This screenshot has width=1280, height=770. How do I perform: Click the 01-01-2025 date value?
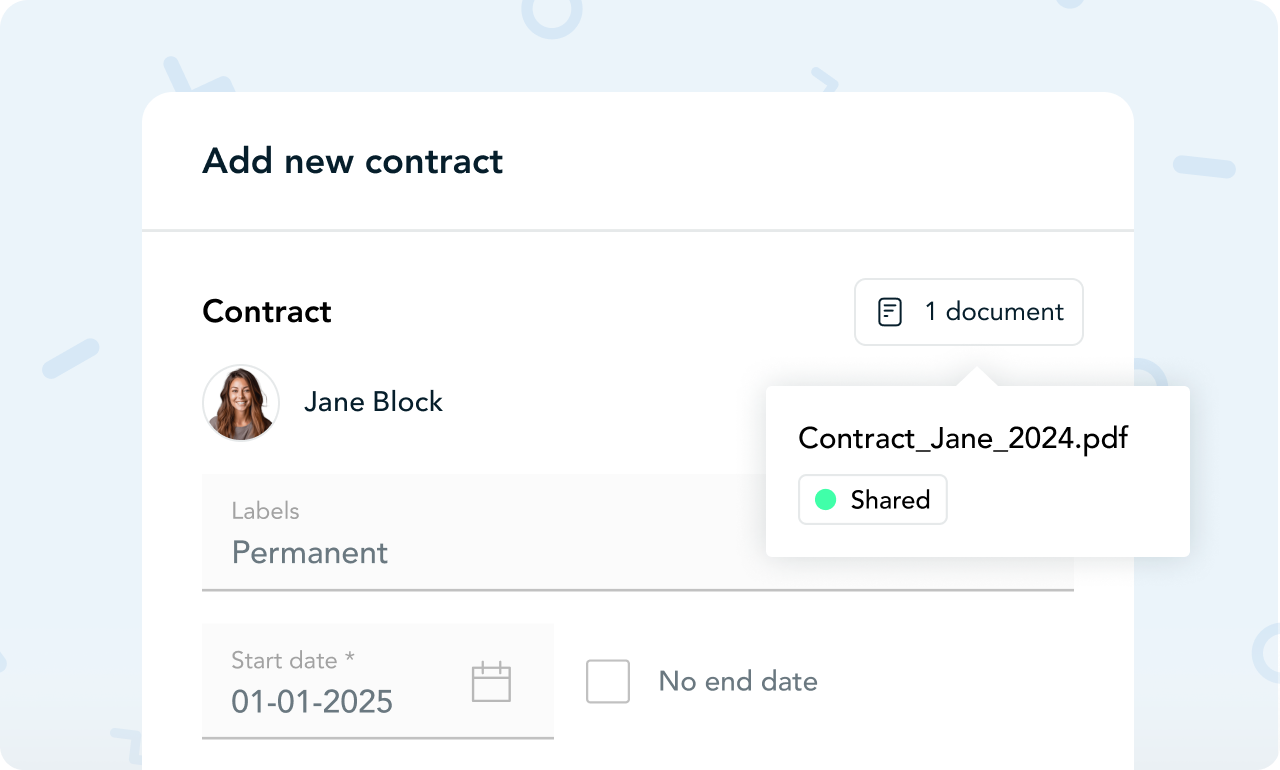click(312, 702)
